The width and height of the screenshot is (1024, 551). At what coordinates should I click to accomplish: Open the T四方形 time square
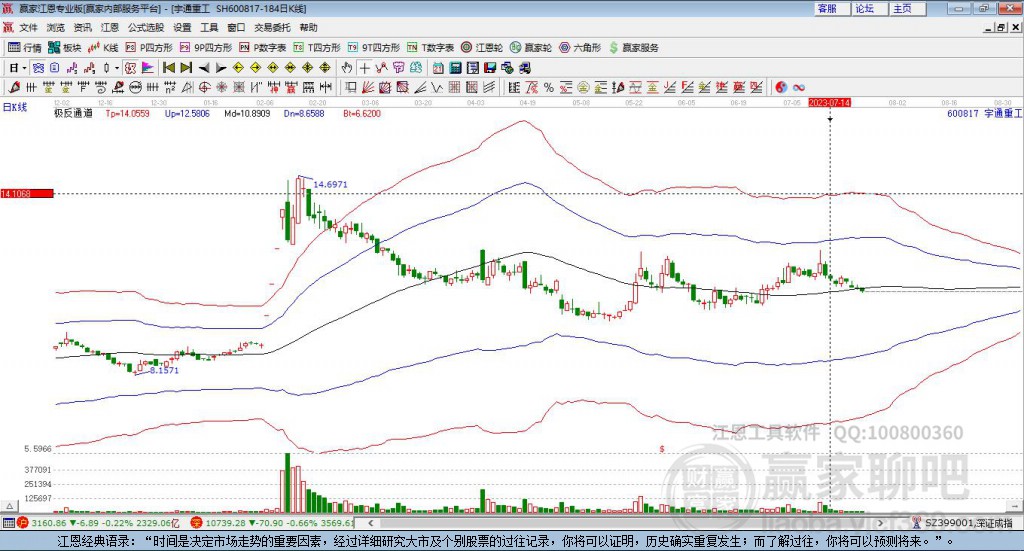pyautogui.click(x=317, y=48)
